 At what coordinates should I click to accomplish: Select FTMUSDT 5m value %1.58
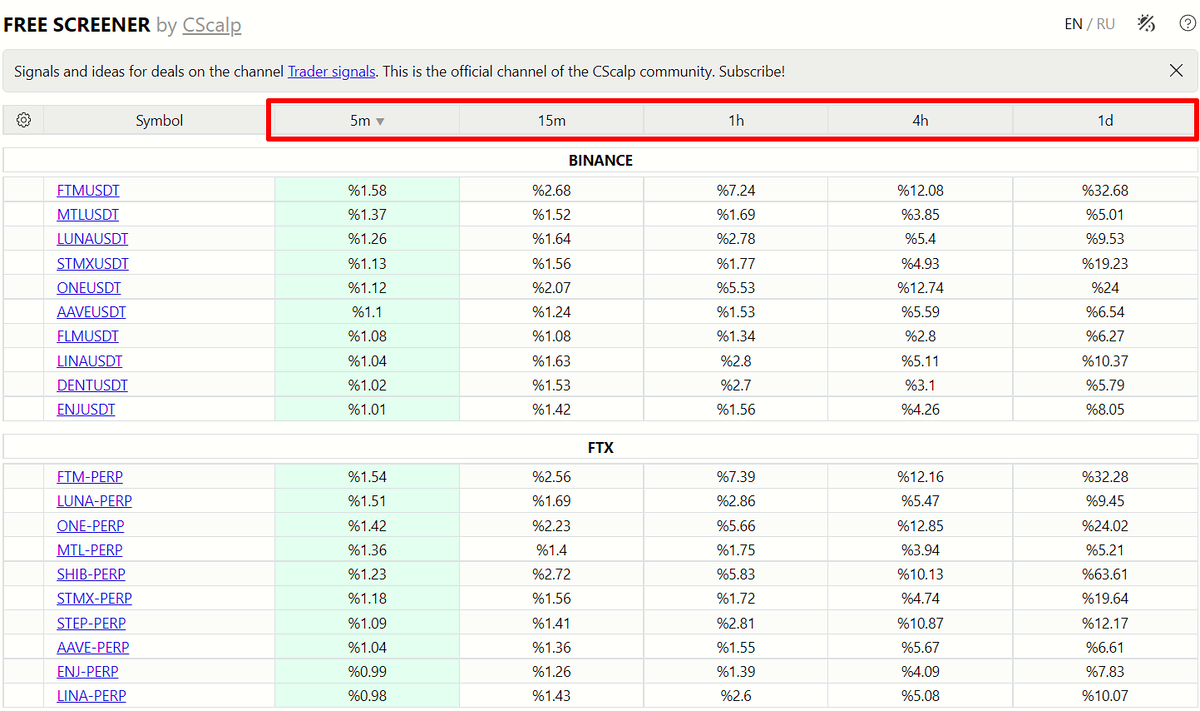[x=367, y=190]
